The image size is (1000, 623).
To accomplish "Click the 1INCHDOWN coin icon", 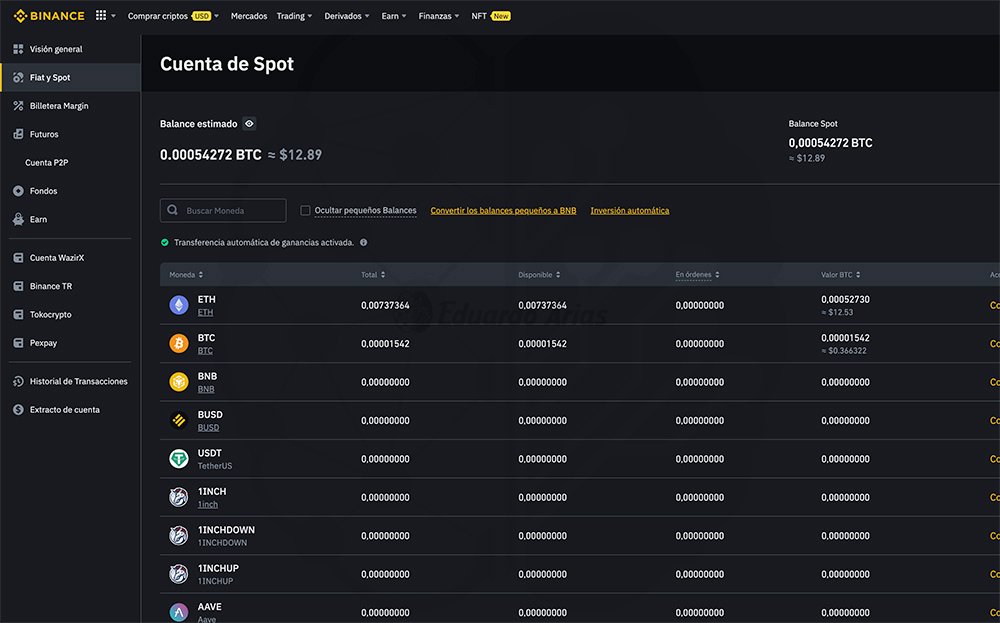I will pyautogui.click(x=179, y=536).
